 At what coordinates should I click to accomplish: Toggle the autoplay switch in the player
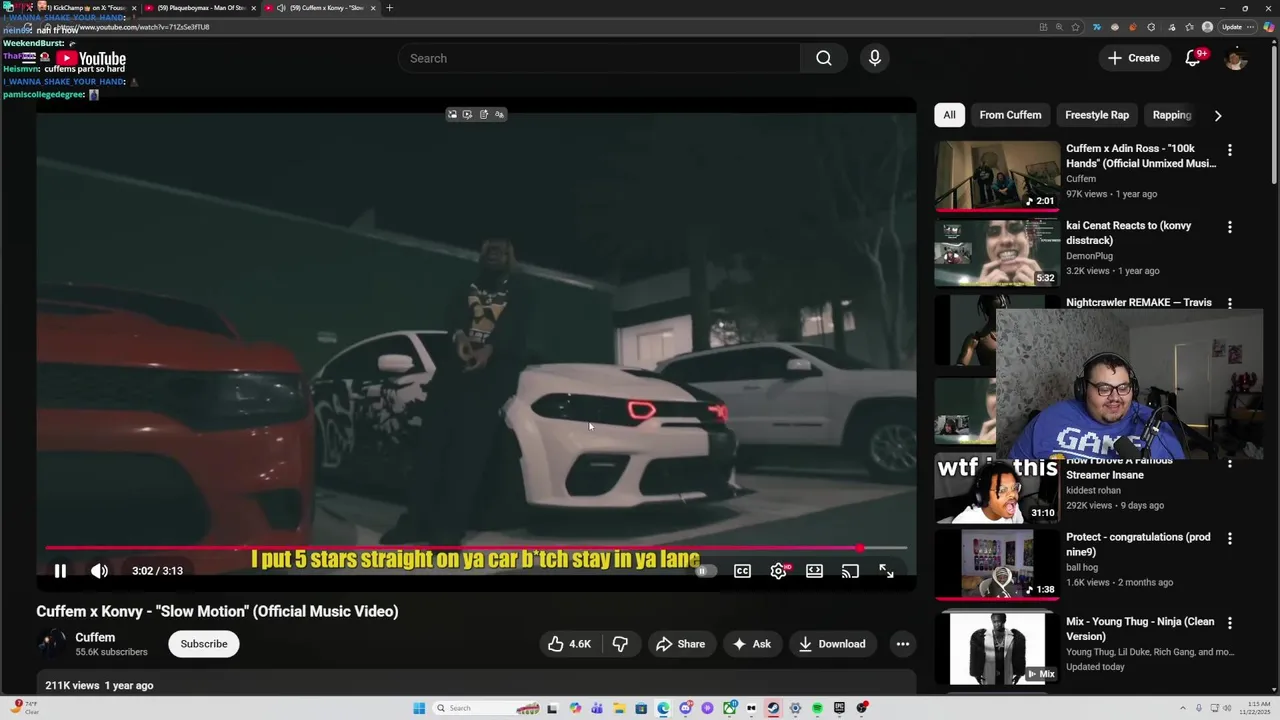coord(706,571)
